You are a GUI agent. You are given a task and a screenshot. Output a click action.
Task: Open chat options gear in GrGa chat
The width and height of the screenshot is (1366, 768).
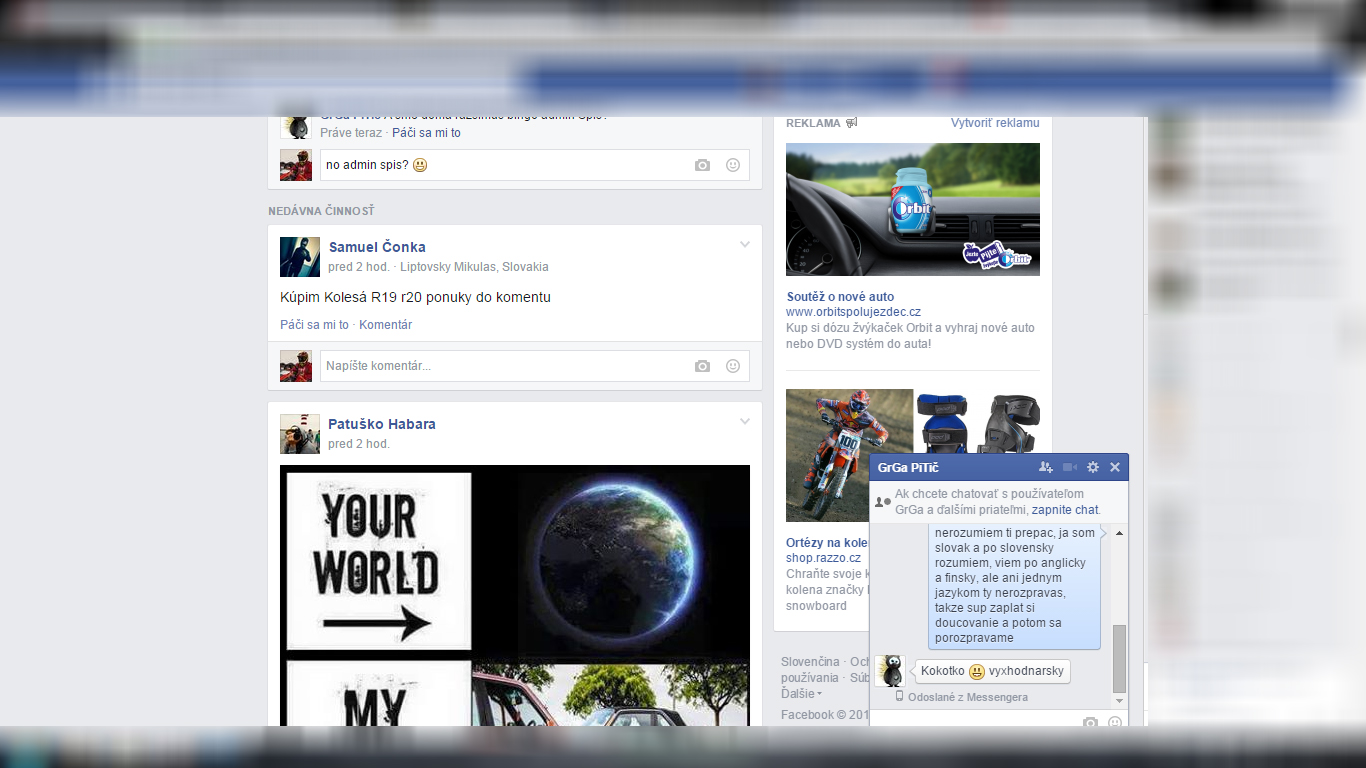pyautogui.click(x=1093, y=467)
